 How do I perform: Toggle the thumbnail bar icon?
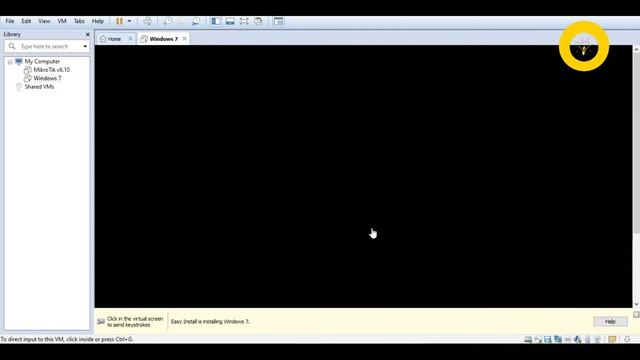230,21
